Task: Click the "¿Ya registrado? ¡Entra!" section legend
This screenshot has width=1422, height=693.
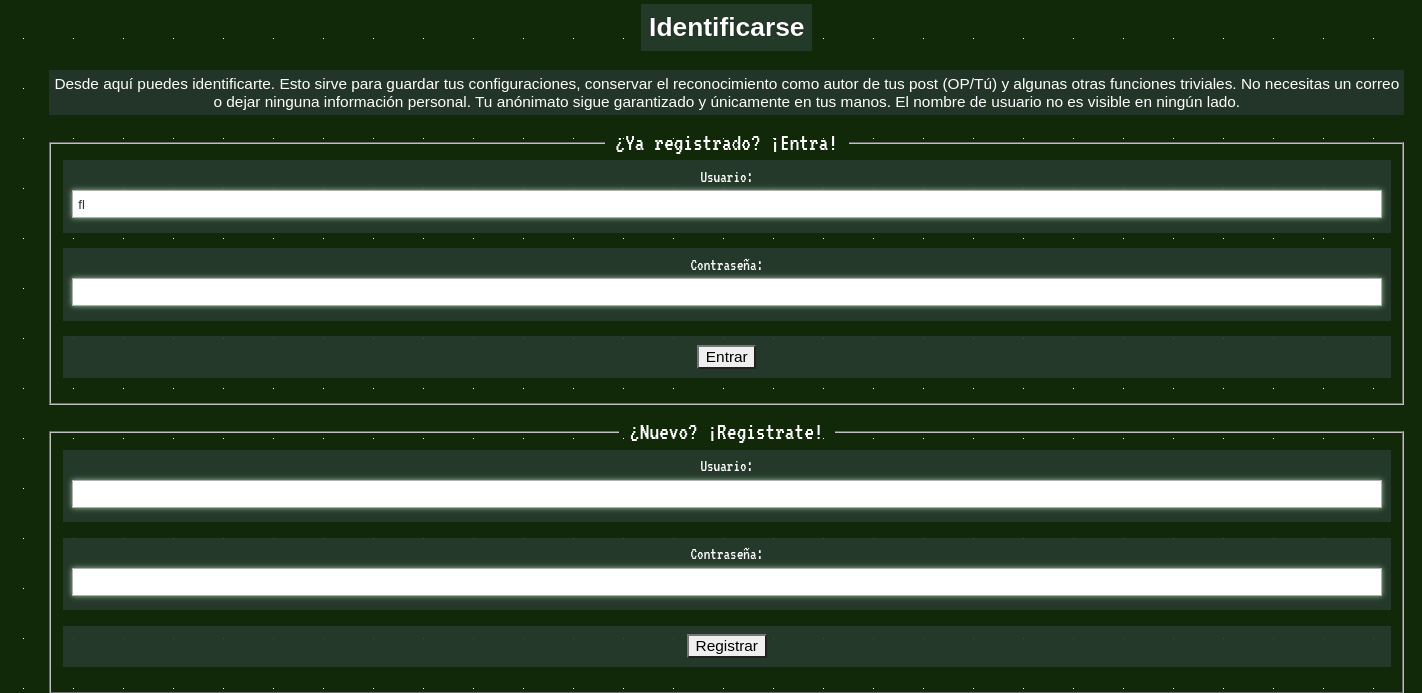Action: [x=726, y=144]
